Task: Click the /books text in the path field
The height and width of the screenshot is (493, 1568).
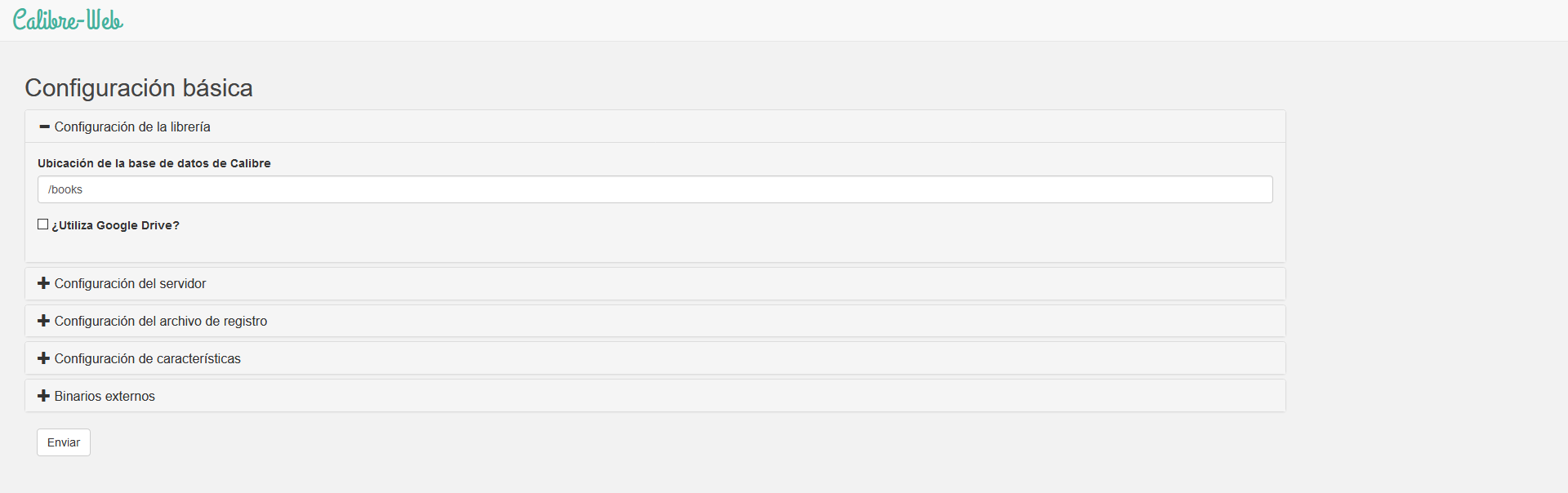Action: coord(65,189)
